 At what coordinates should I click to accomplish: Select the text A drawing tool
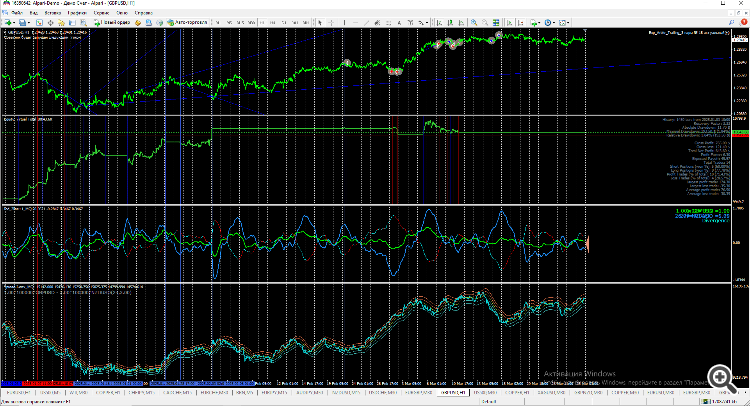(399, 22)
